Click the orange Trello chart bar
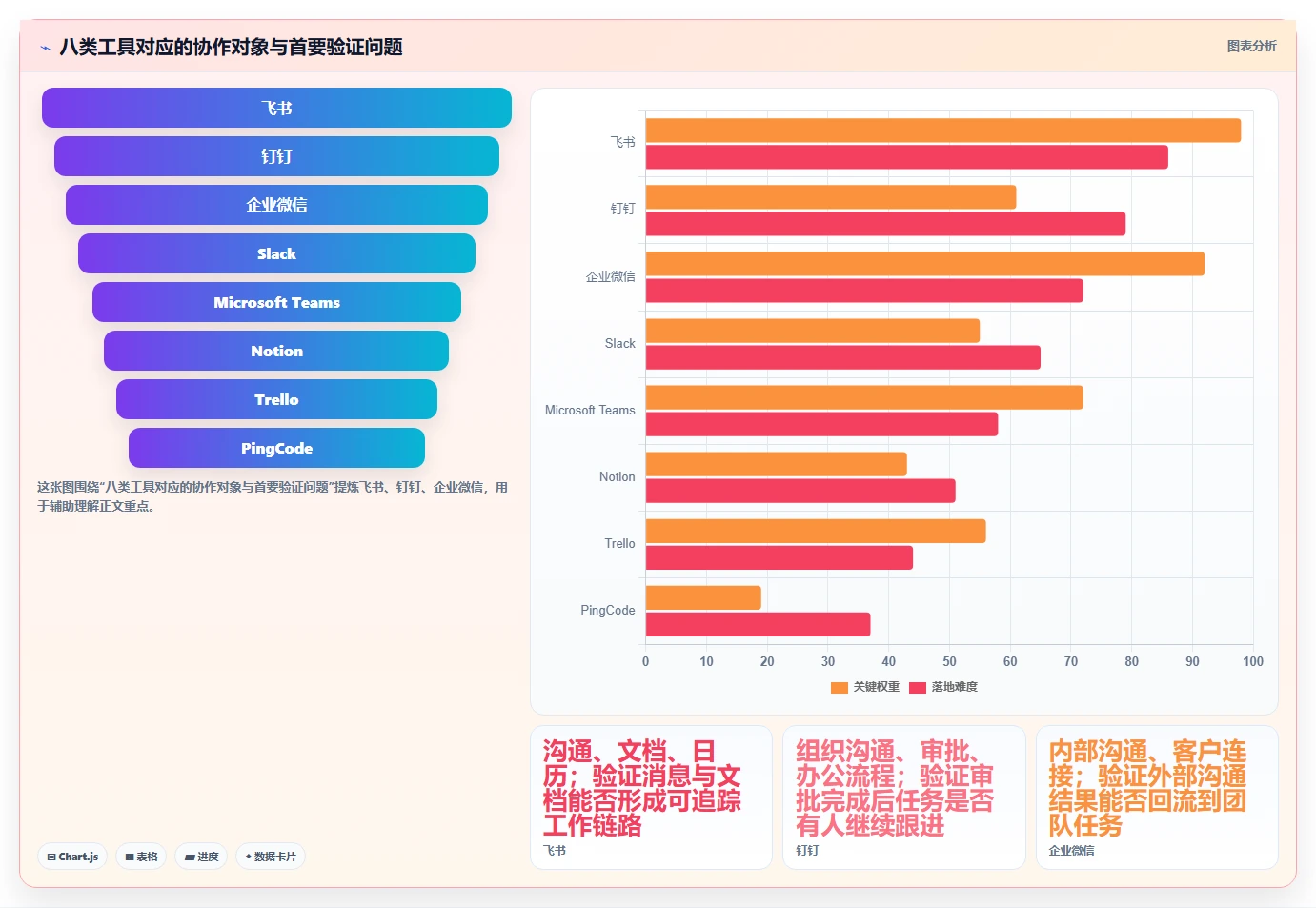The height and width of the screenshot is (908, 1316). [x=816, y=531]
